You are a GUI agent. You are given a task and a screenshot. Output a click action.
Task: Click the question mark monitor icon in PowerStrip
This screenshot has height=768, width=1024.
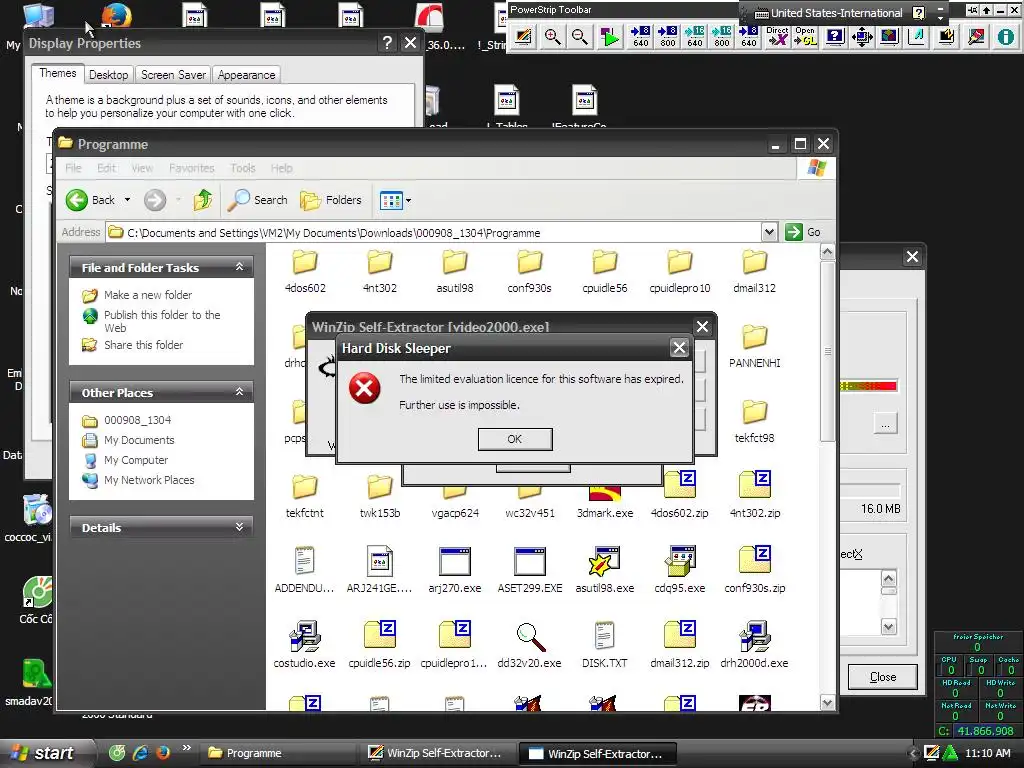point(835,37)
